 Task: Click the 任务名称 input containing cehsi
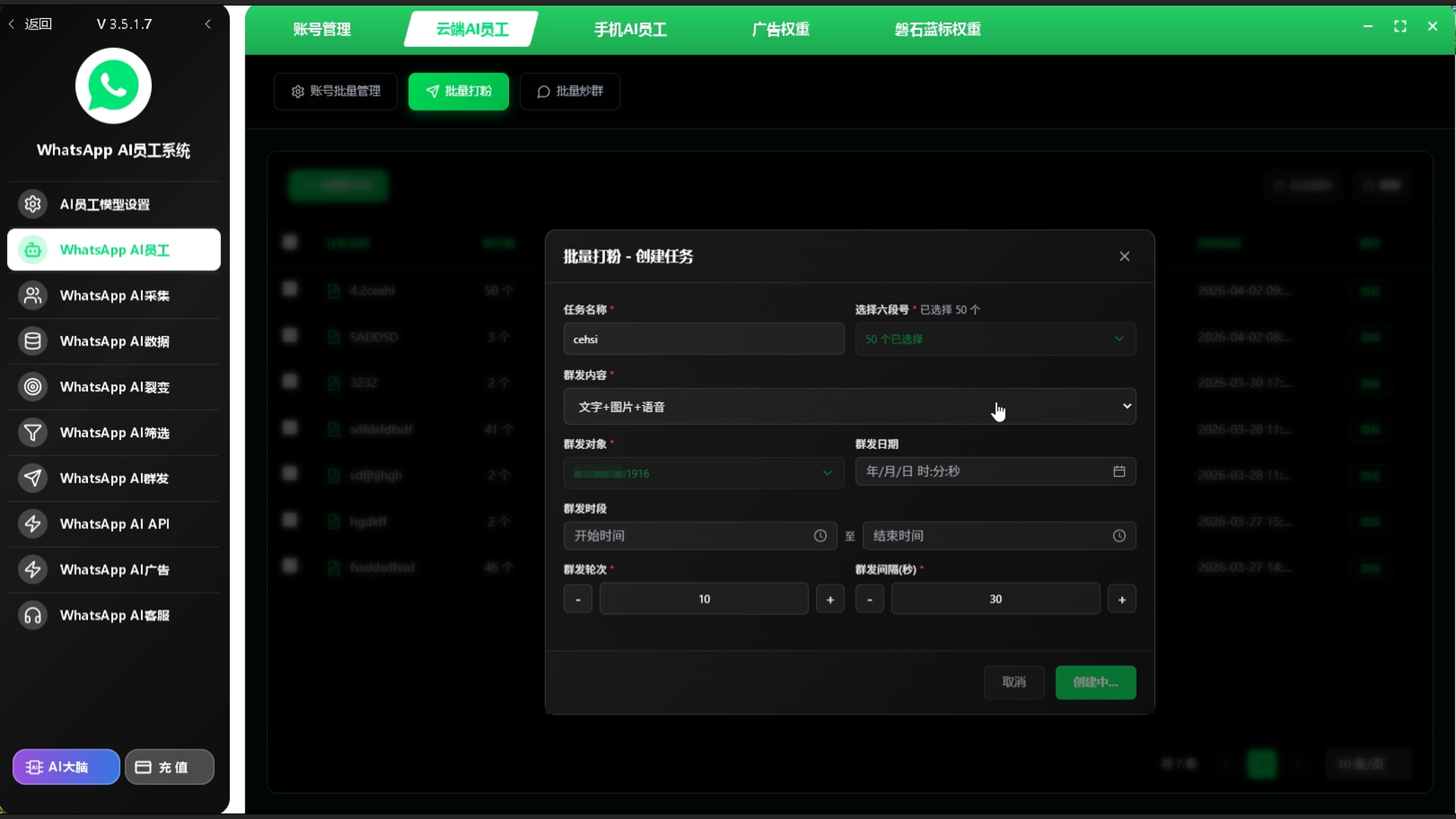pyautogui.click(x=703, y=339)
